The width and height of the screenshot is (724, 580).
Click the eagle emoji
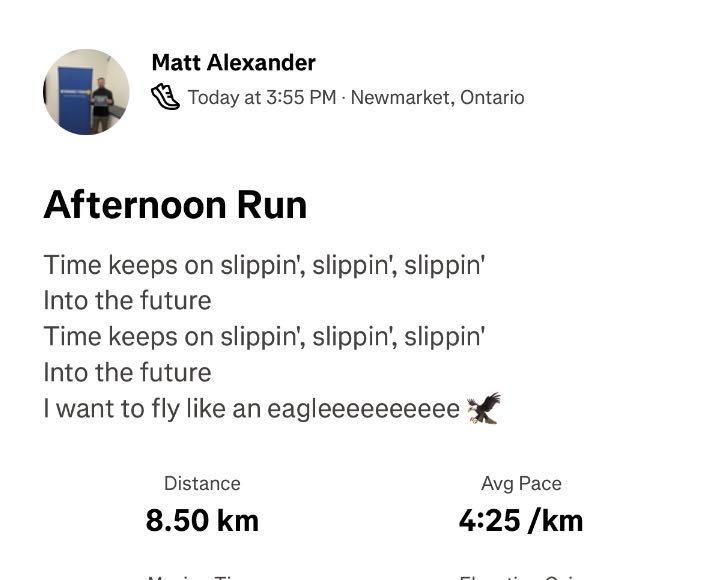pyautogui.click(x=483, y=407)
